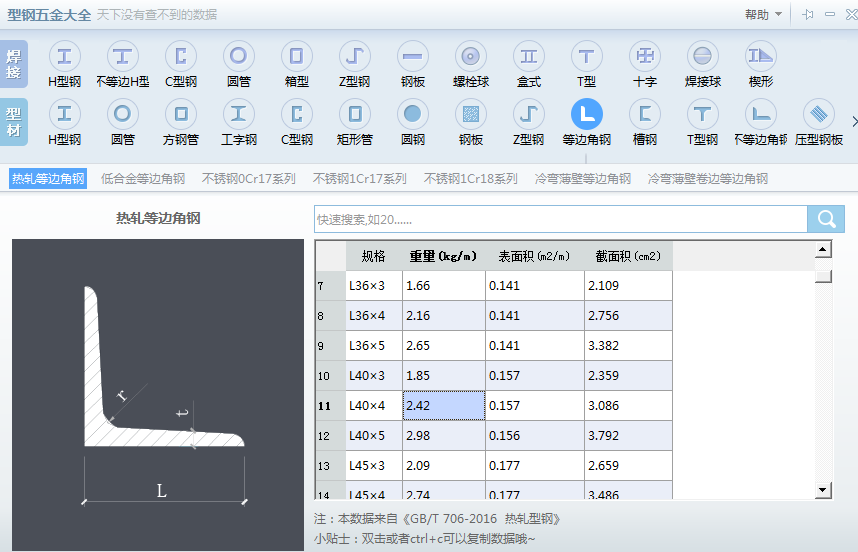Click weight cell 2.65
Image resolution: width=858 pixels, height=552 pixels.
click(x=444, y=346)
